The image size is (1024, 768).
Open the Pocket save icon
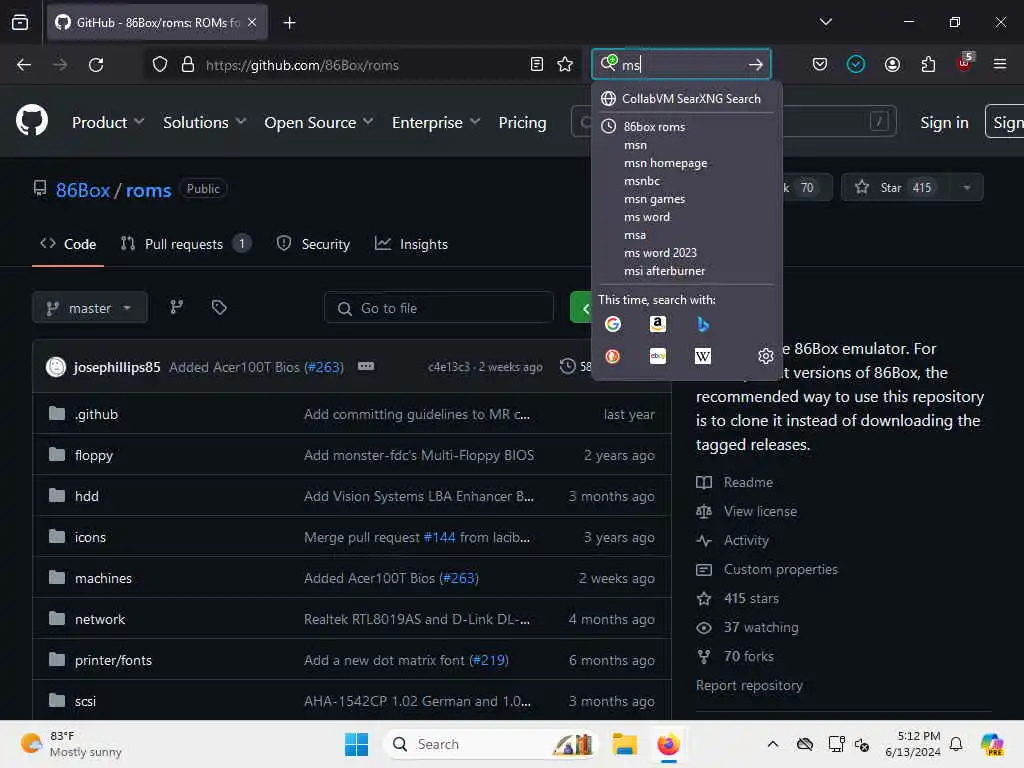coord(820,64)
